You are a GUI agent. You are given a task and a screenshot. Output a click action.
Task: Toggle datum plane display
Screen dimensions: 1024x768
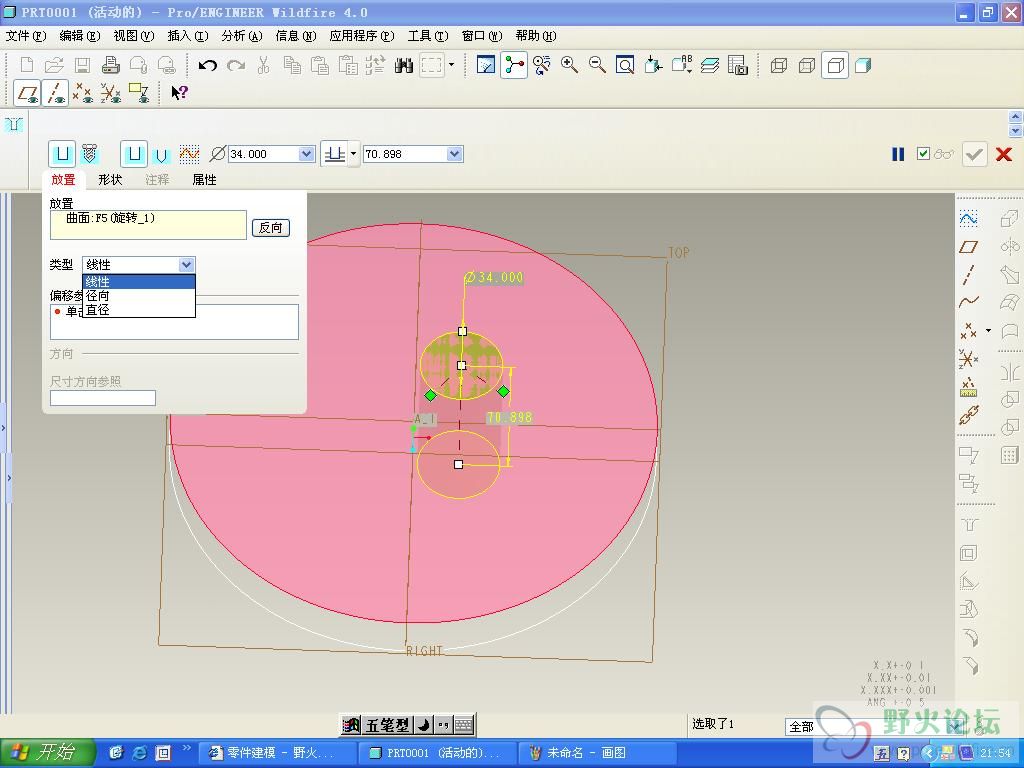pyautogui.click(x=27, y=93)
